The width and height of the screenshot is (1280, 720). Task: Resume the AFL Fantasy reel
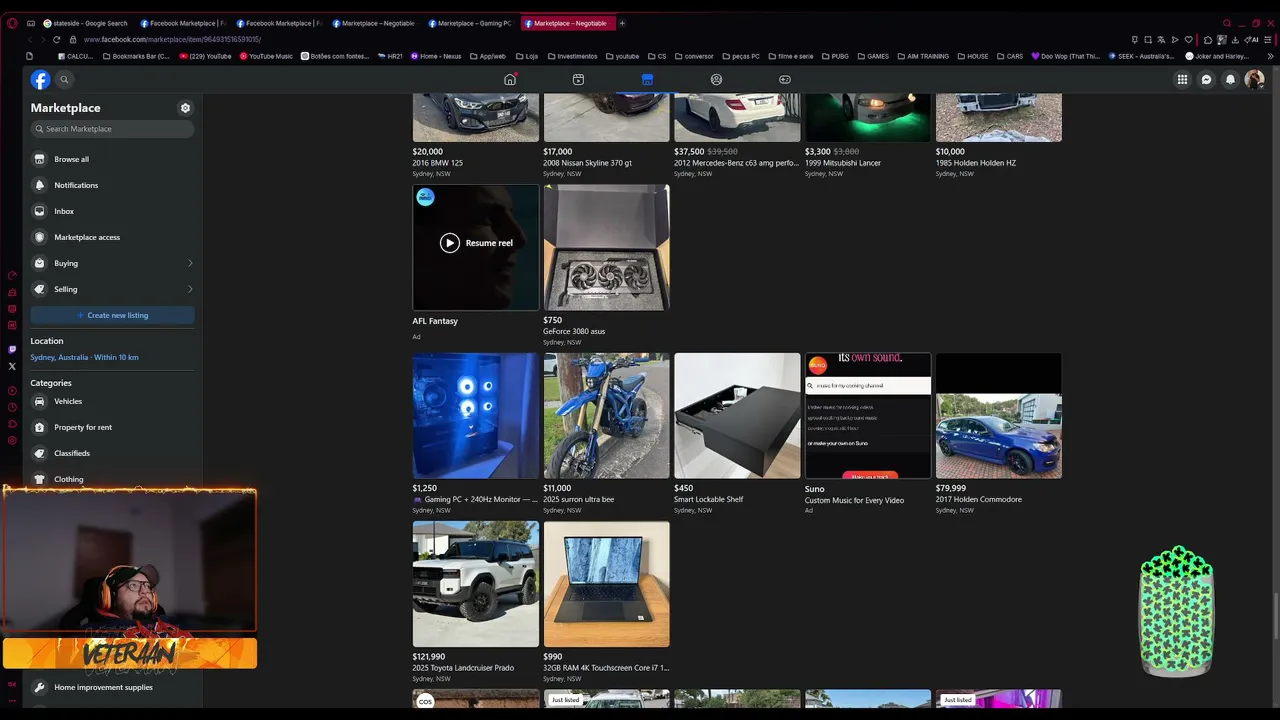(476, 243)
